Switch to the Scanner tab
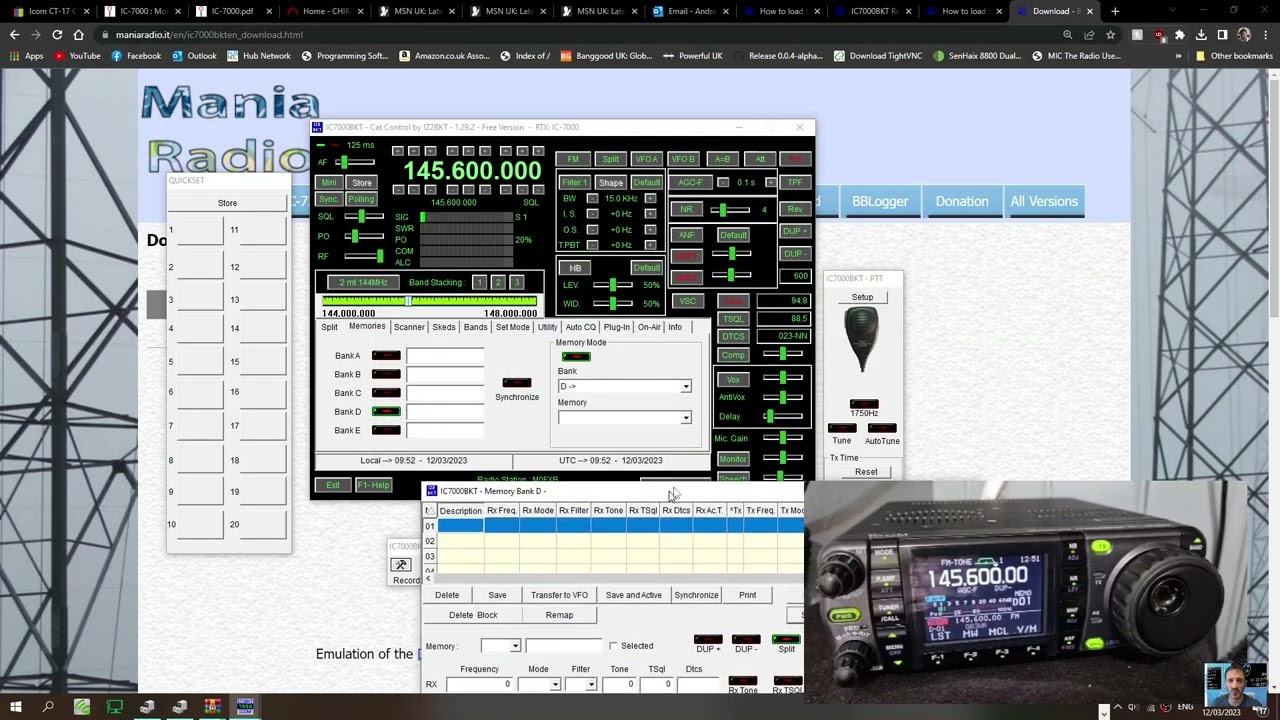Screen dimensions: 1280x720 click(409, 327)
